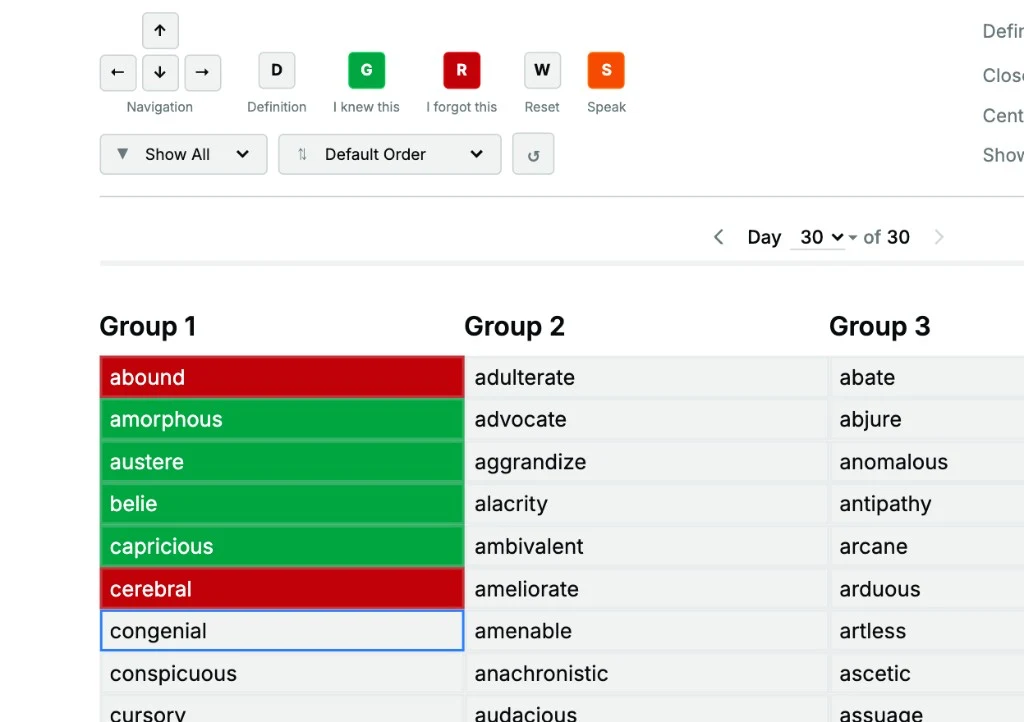Select the word 'conspicuous'
Image resolution: width=1024 pixels, height=722 pixels.
point(282,673)
